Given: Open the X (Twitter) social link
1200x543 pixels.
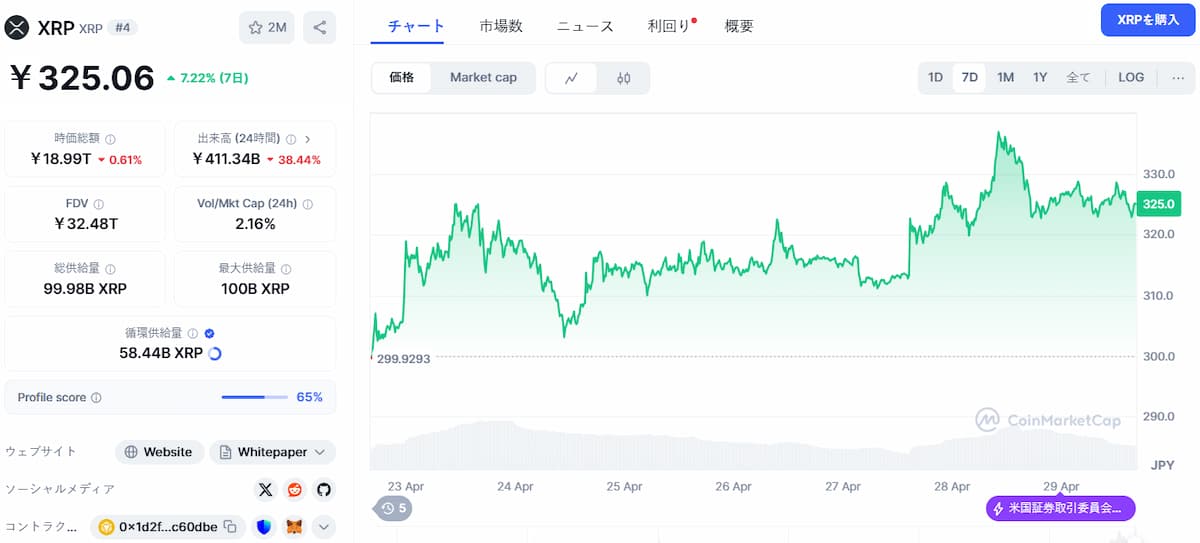Looking at the screenshot, I should (265, 490).
